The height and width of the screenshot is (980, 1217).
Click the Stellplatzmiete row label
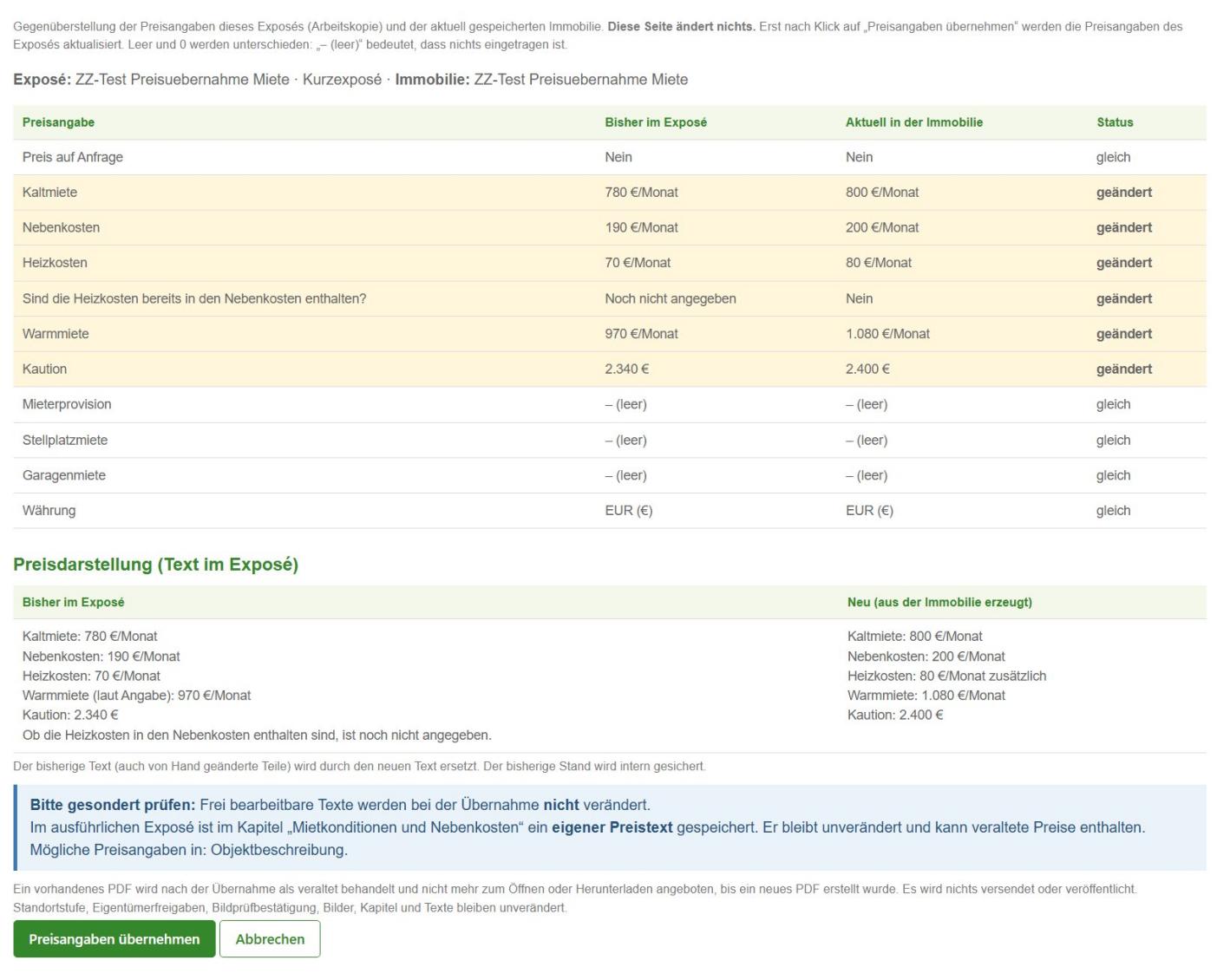tap(65, 440)
